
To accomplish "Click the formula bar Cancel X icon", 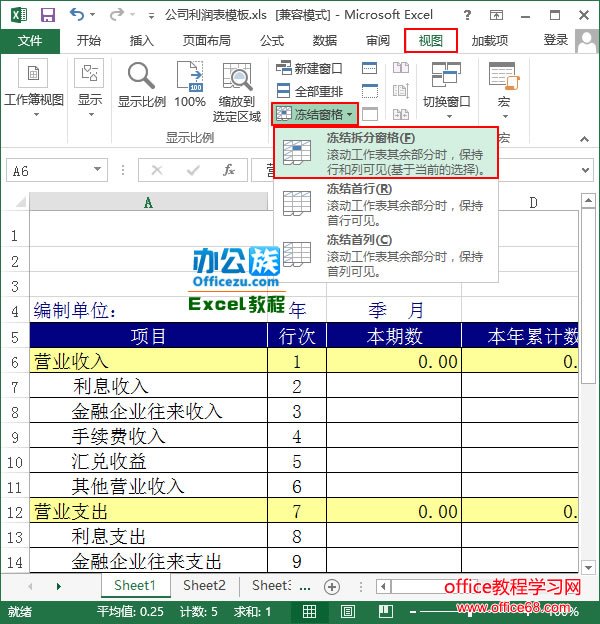I will (x=157, y=171).
